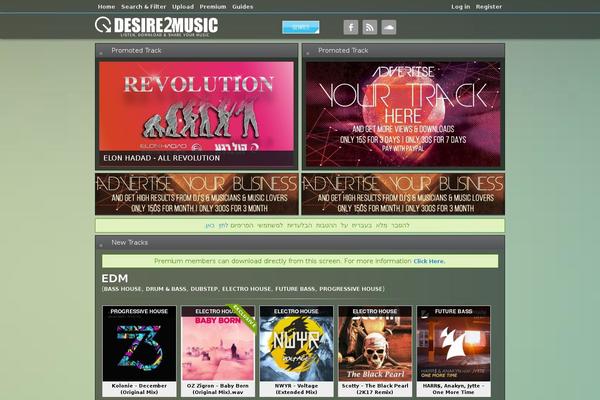
Task: Select the Bass House subgenre link
Action: pyautogui.click(x=122, y=289)
